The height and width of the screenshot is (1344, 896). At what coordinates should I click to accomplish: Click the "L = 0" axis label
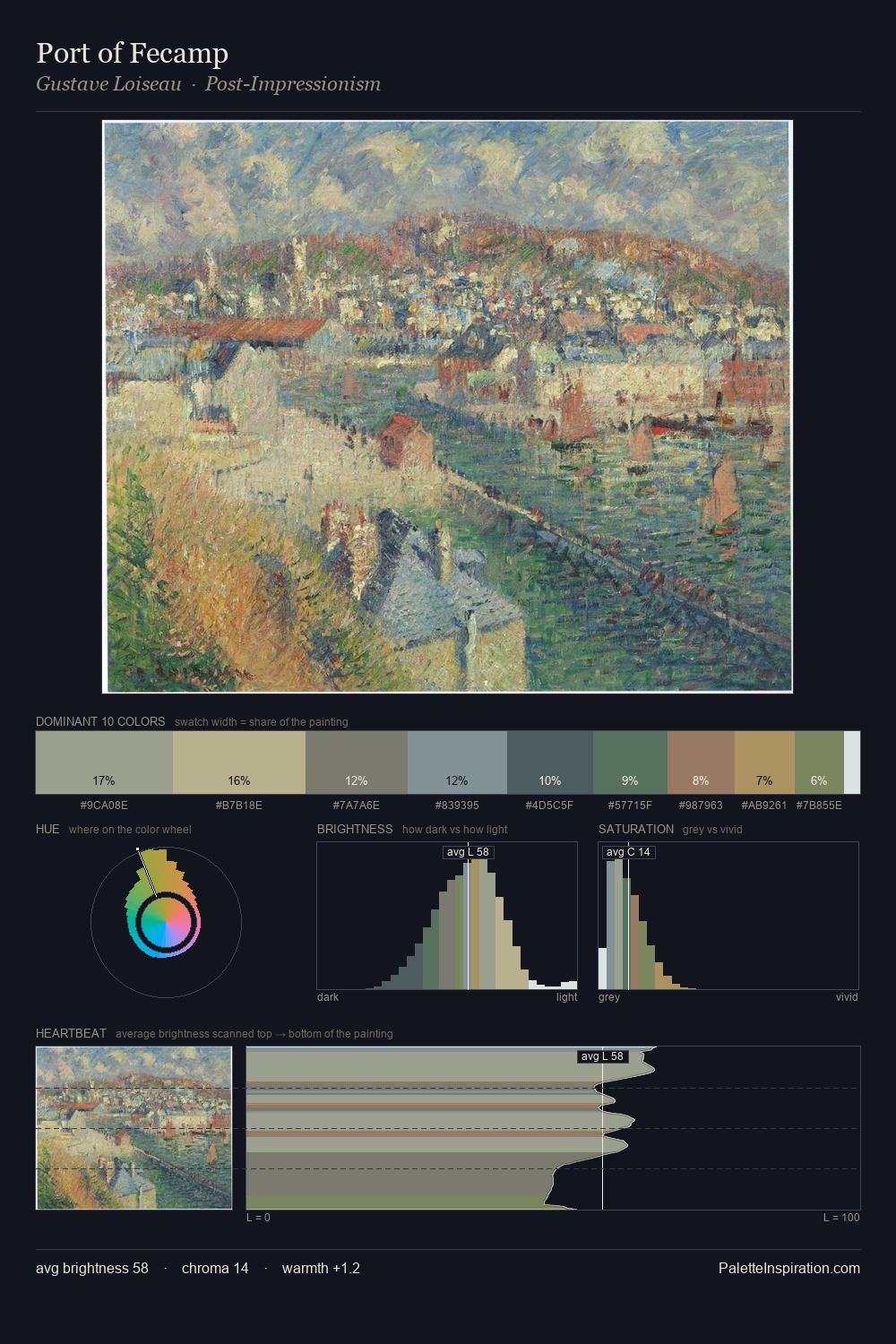pyautogui.click(x=258, y=1218)
